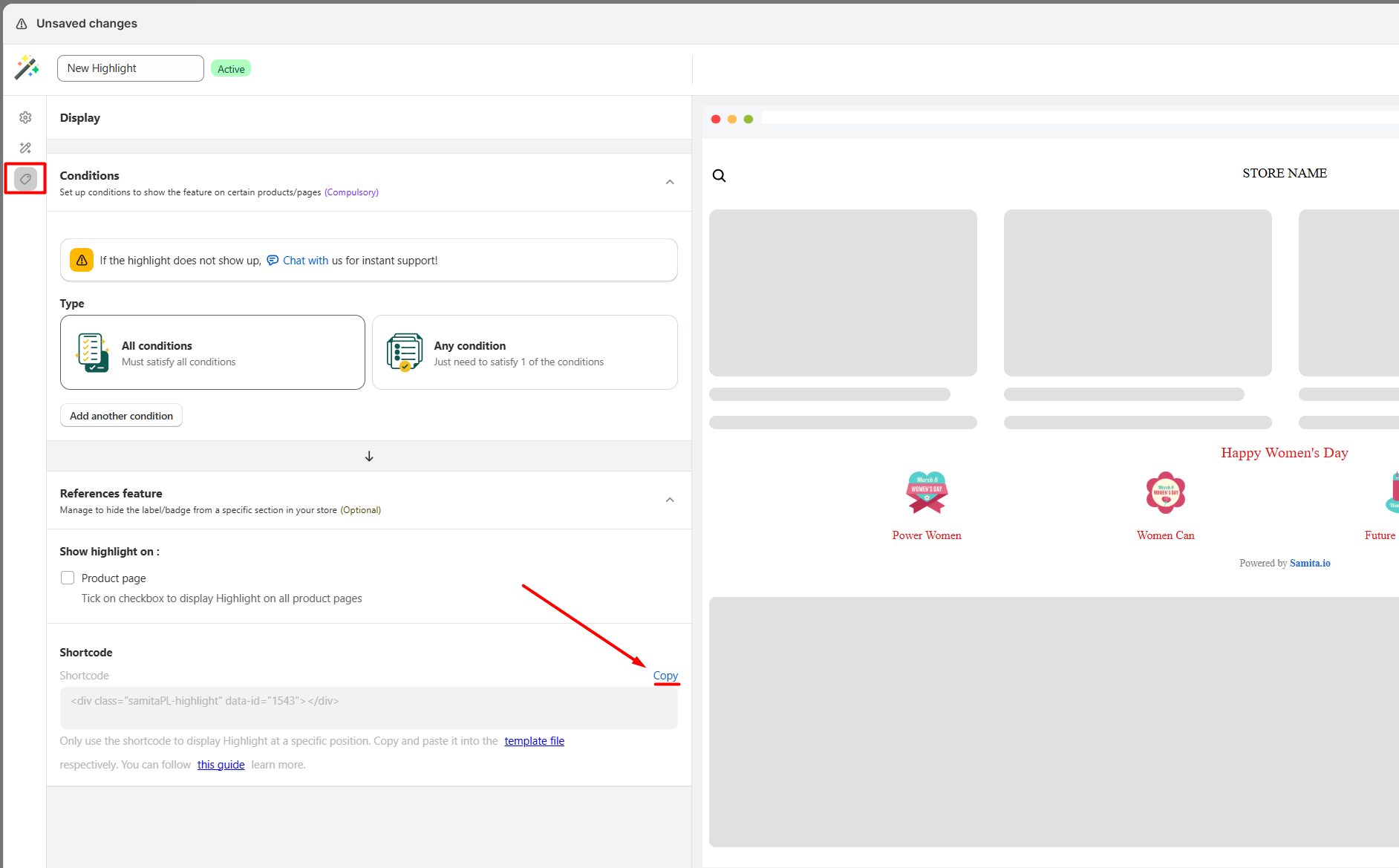Screen dimensions: 1399x868
Task: Click the New Highlight name field
Action: (x=131, y=68)
